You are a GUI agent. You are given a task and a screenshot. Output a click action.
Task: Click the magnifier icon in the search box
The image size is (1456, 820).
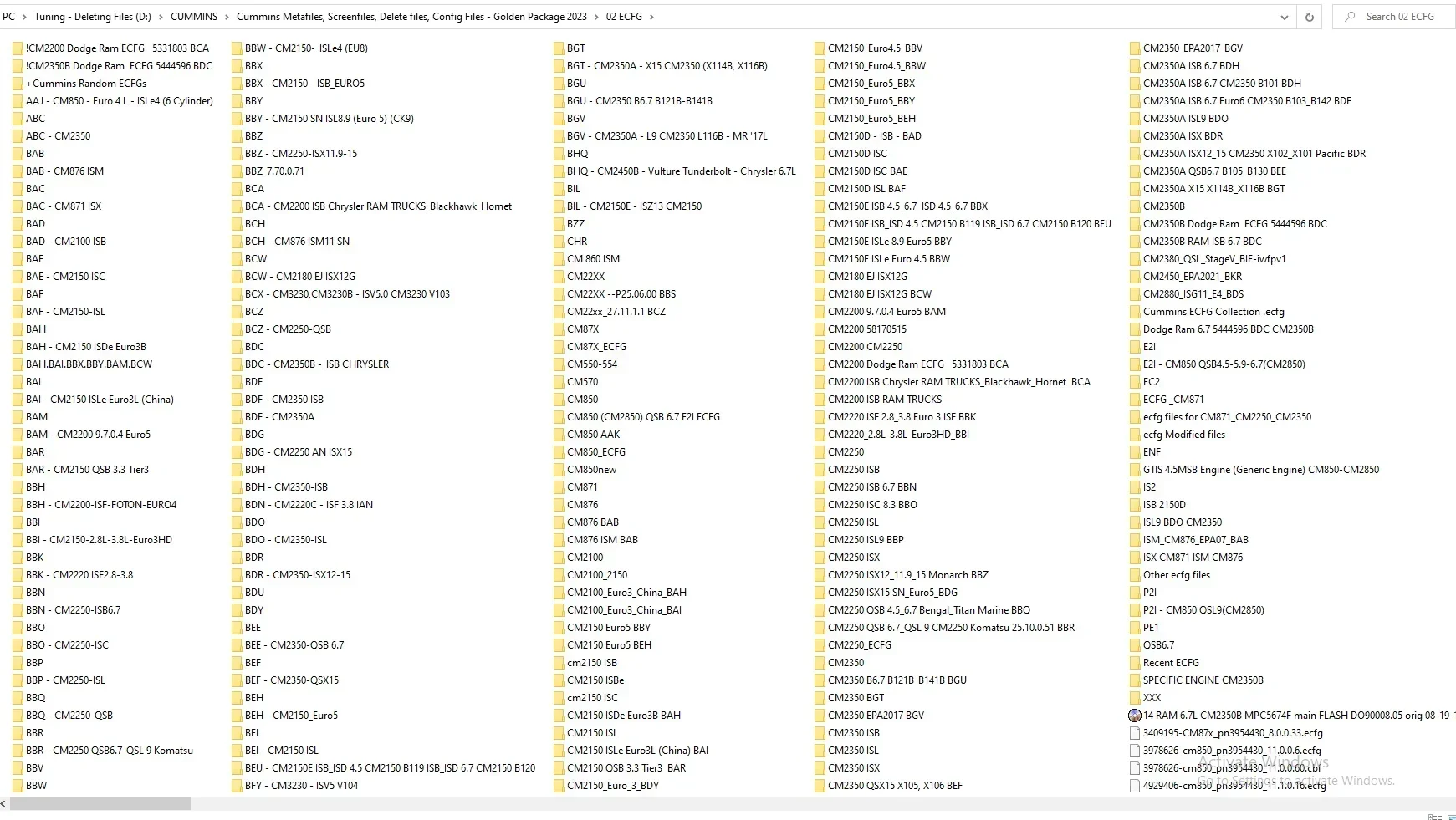[x=1349, y=16]
